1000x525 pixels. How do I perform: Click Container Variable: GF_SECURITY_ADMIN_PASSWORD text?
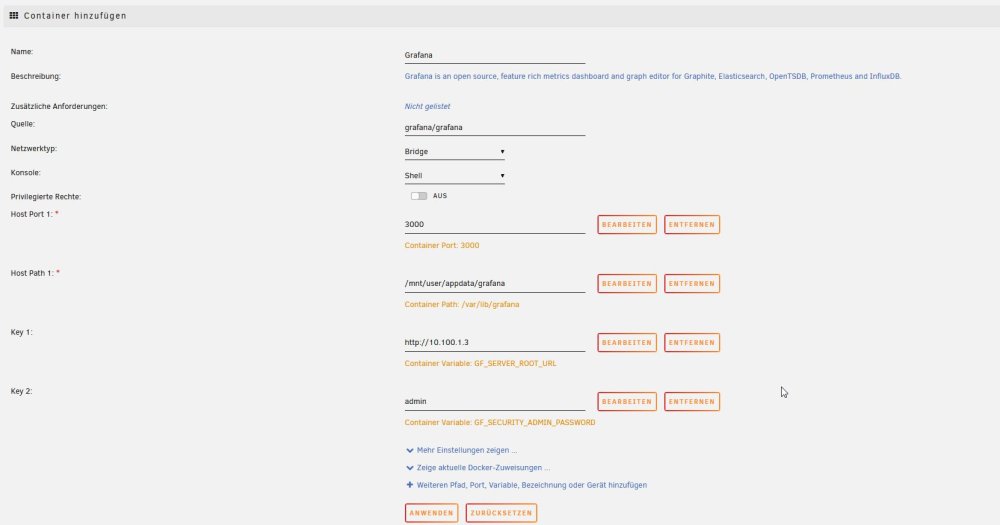tap(499, 422)
